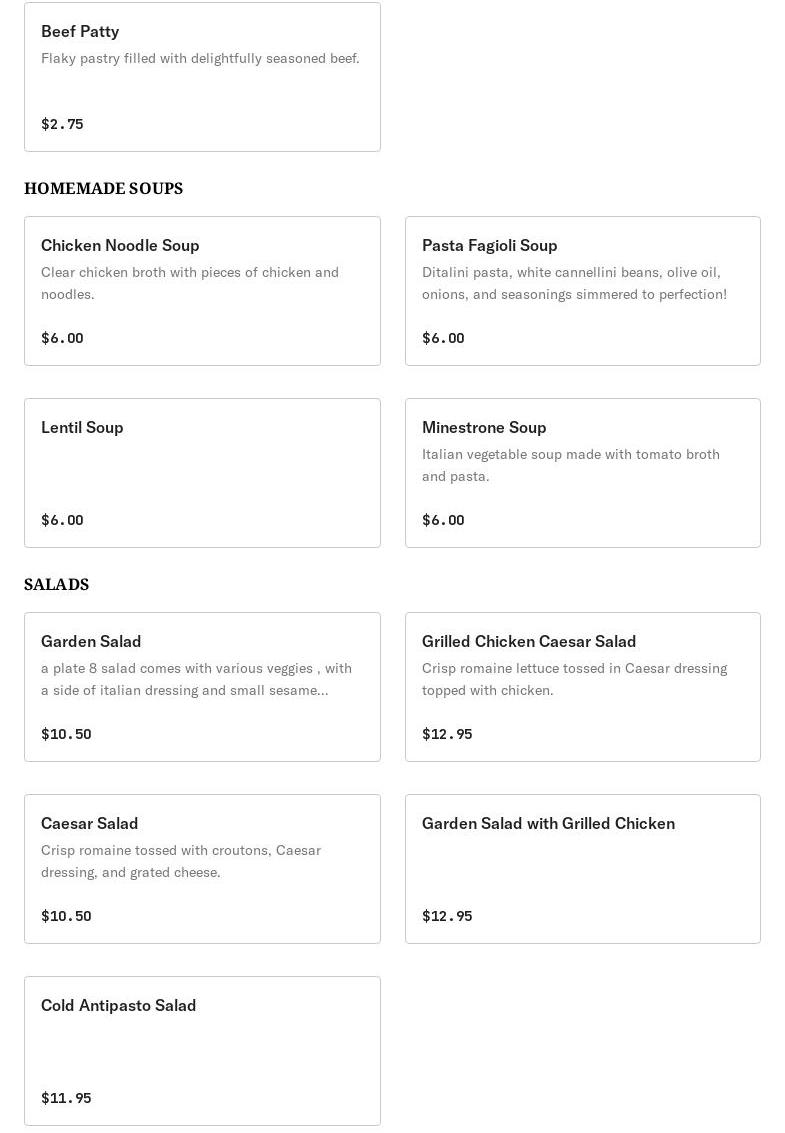Open the Lentil Soup menu card
785x1133 pixels.
(x=202, y=473)
